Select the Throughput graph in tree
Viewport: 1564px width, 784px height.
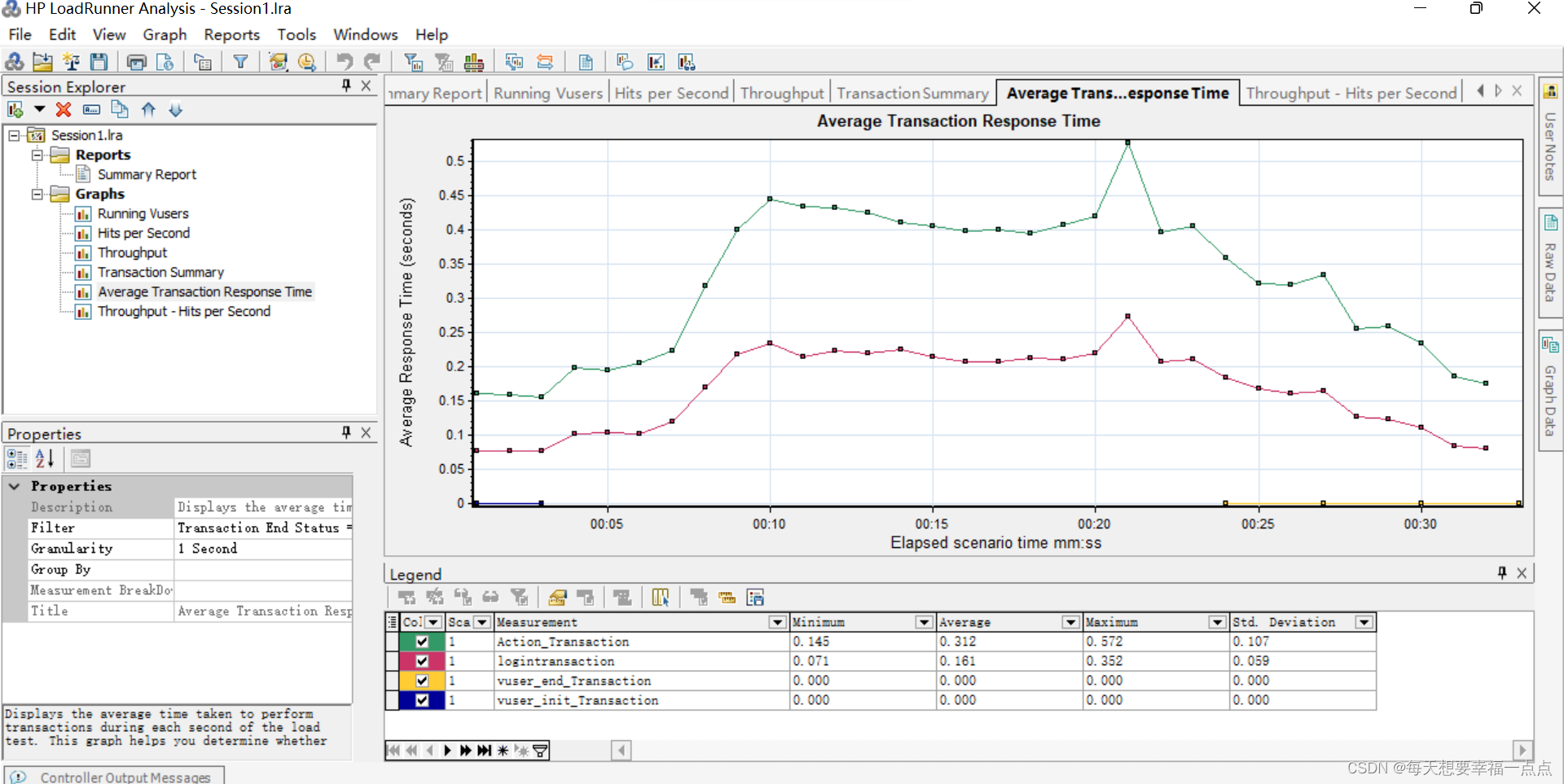click(x=132, y=252)
